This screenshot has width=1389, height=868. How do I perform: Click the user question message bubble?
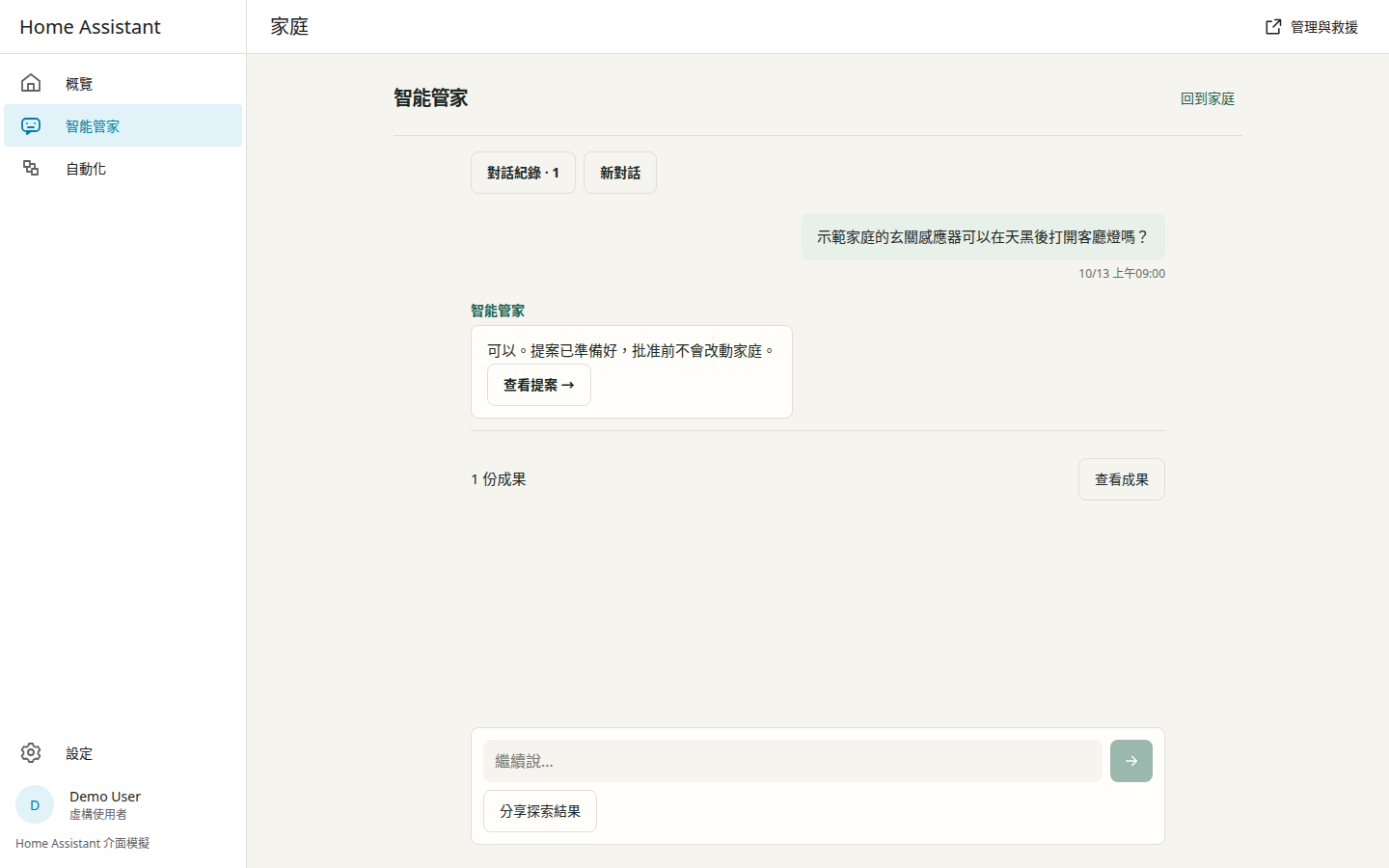(x=983, y=236)
